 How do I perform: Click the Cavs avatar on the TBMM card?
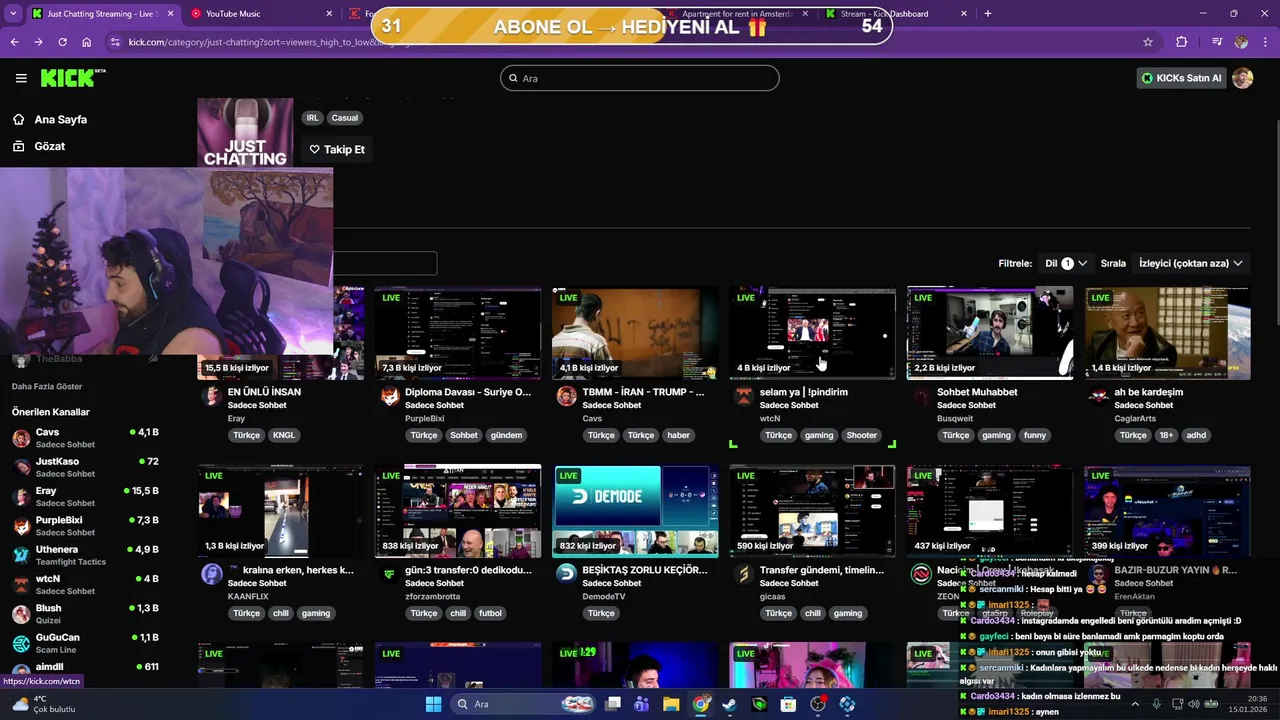[567, 396]
